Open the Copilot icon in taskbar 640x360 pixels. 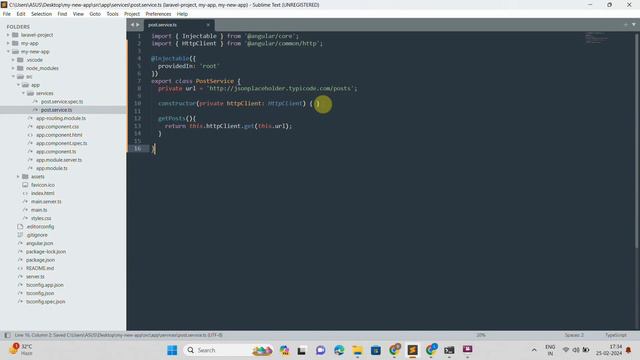tap(284, 350)
